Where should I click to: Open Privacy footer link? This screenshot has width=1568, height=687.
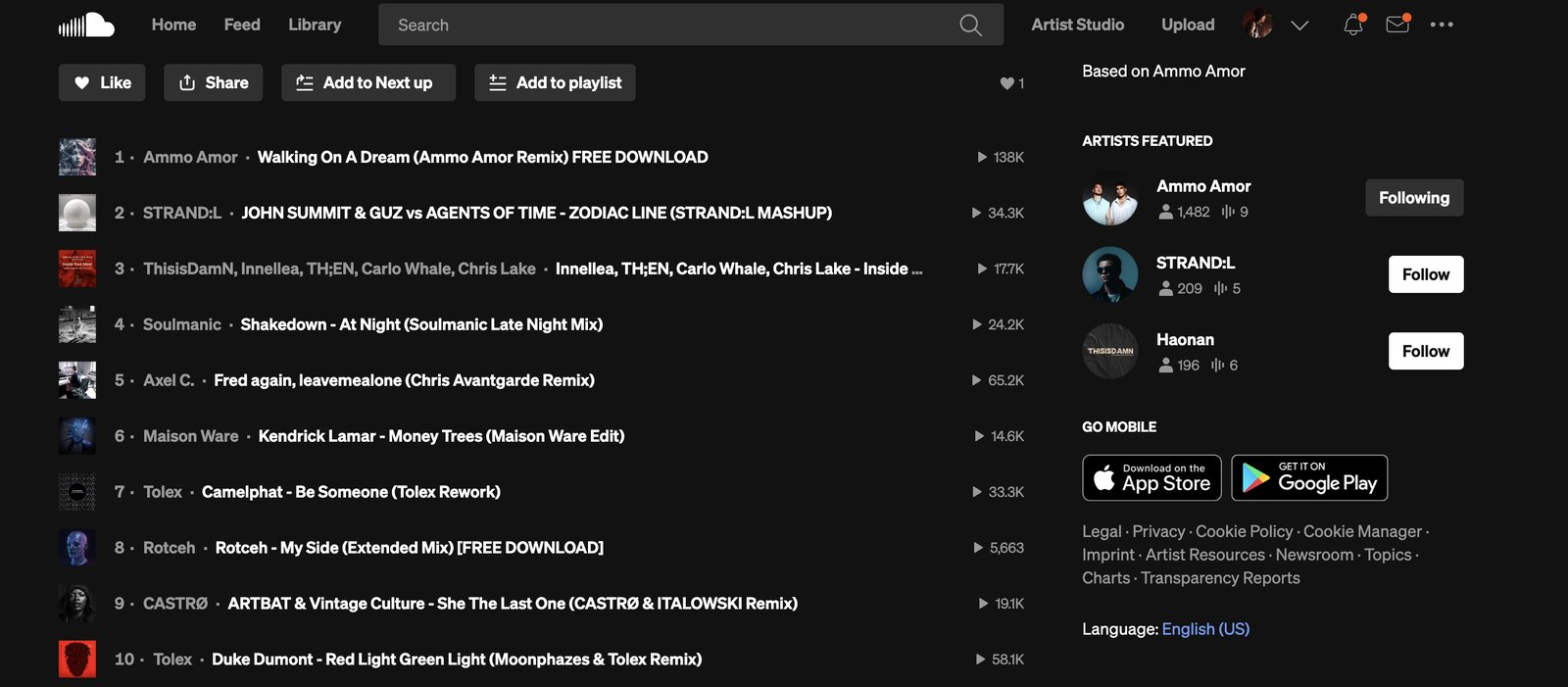[1158, 531]
